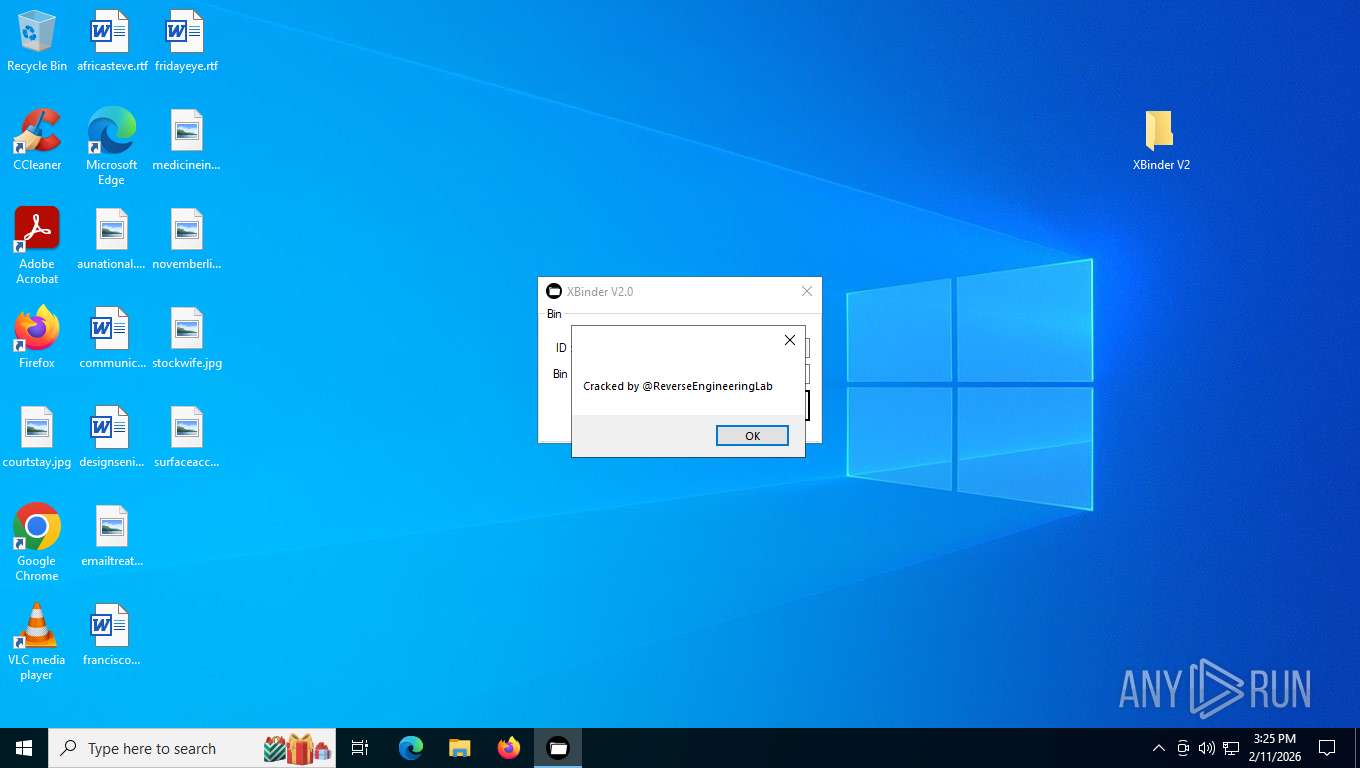Select the designseni... Word document
Screen dimensions: 1360x768
point(112,437)
